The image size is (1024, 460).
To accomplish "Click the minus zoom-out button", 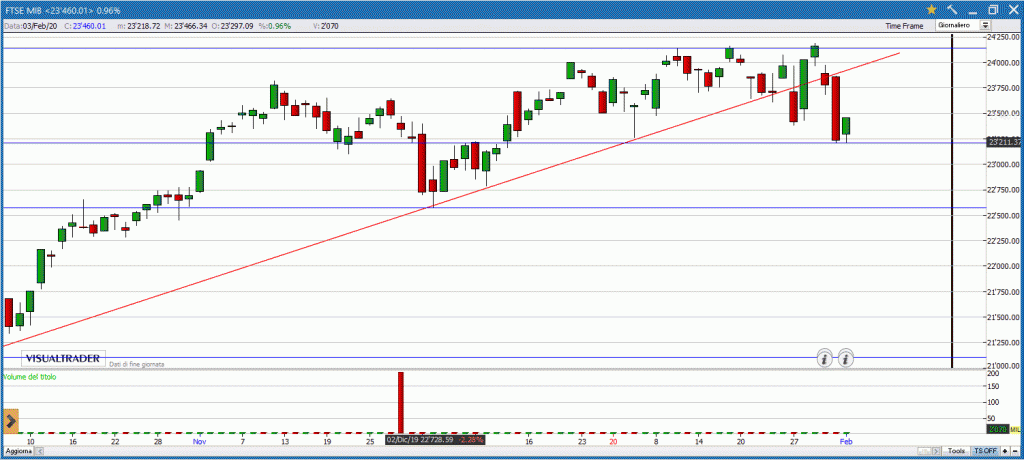I will tap(1015, 452).
